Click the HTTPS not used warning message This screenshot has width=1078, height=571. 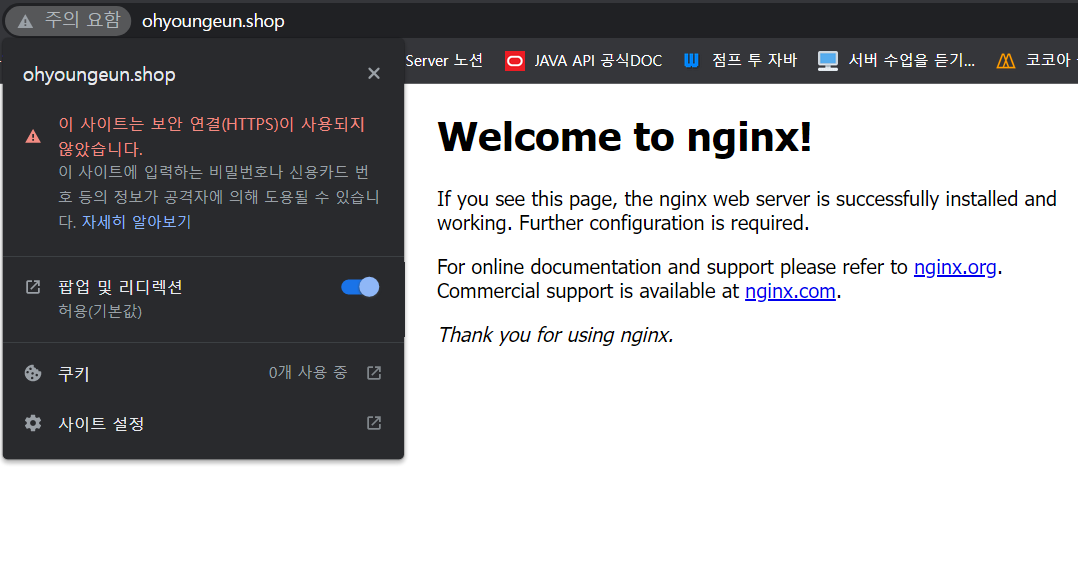(212, 136)
